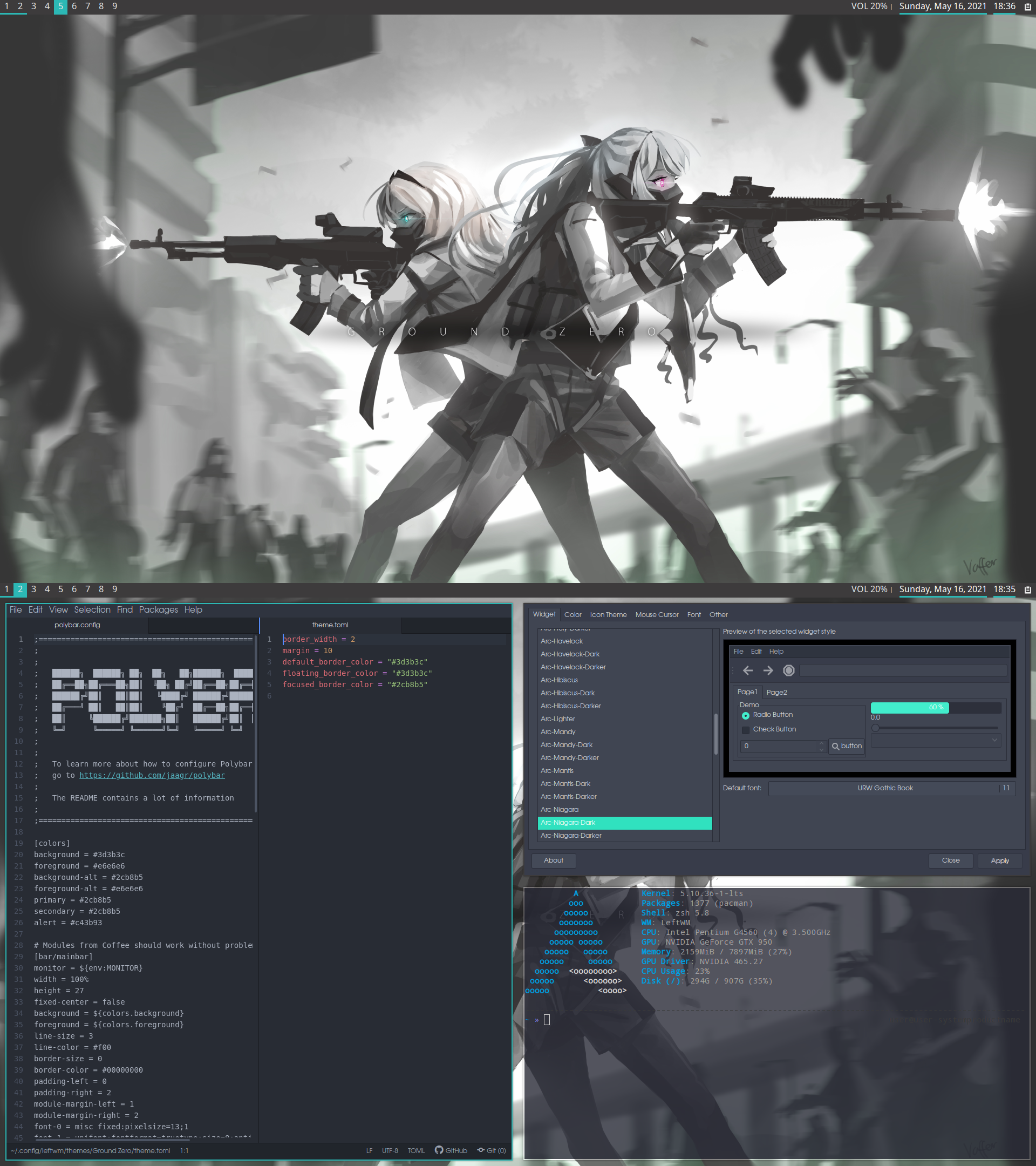
Task: Switch to workspace 3 on the top bar
Action: click(33, 6)
